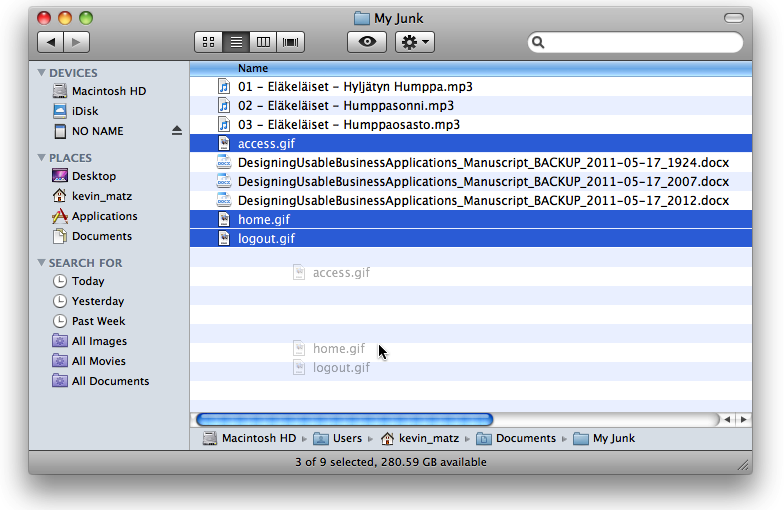Image resolution: width=784 pixels, height=510 pixels.
Task: Go to Macintosh HD in path bar
Action: [x=250, y=438]
